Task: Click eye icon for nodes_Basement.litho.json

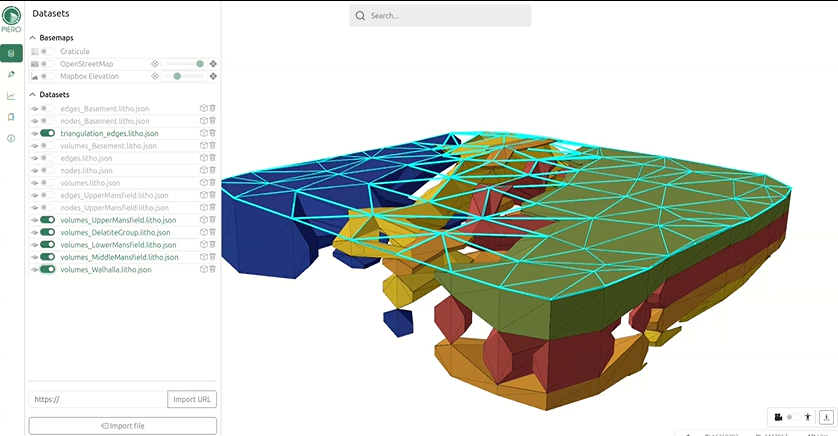Action: (35, 121)
